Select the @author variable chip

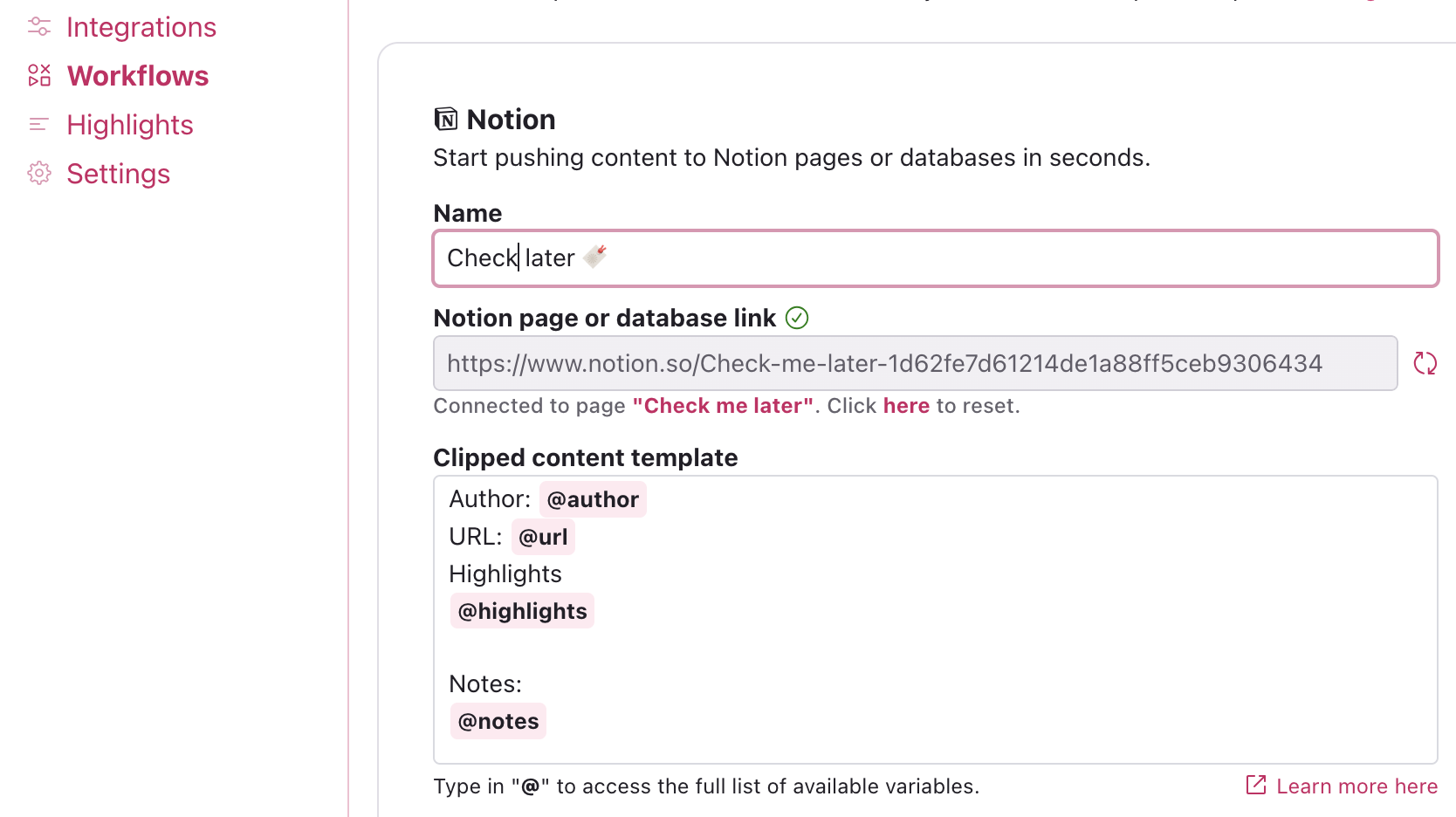tap(593, 499)
